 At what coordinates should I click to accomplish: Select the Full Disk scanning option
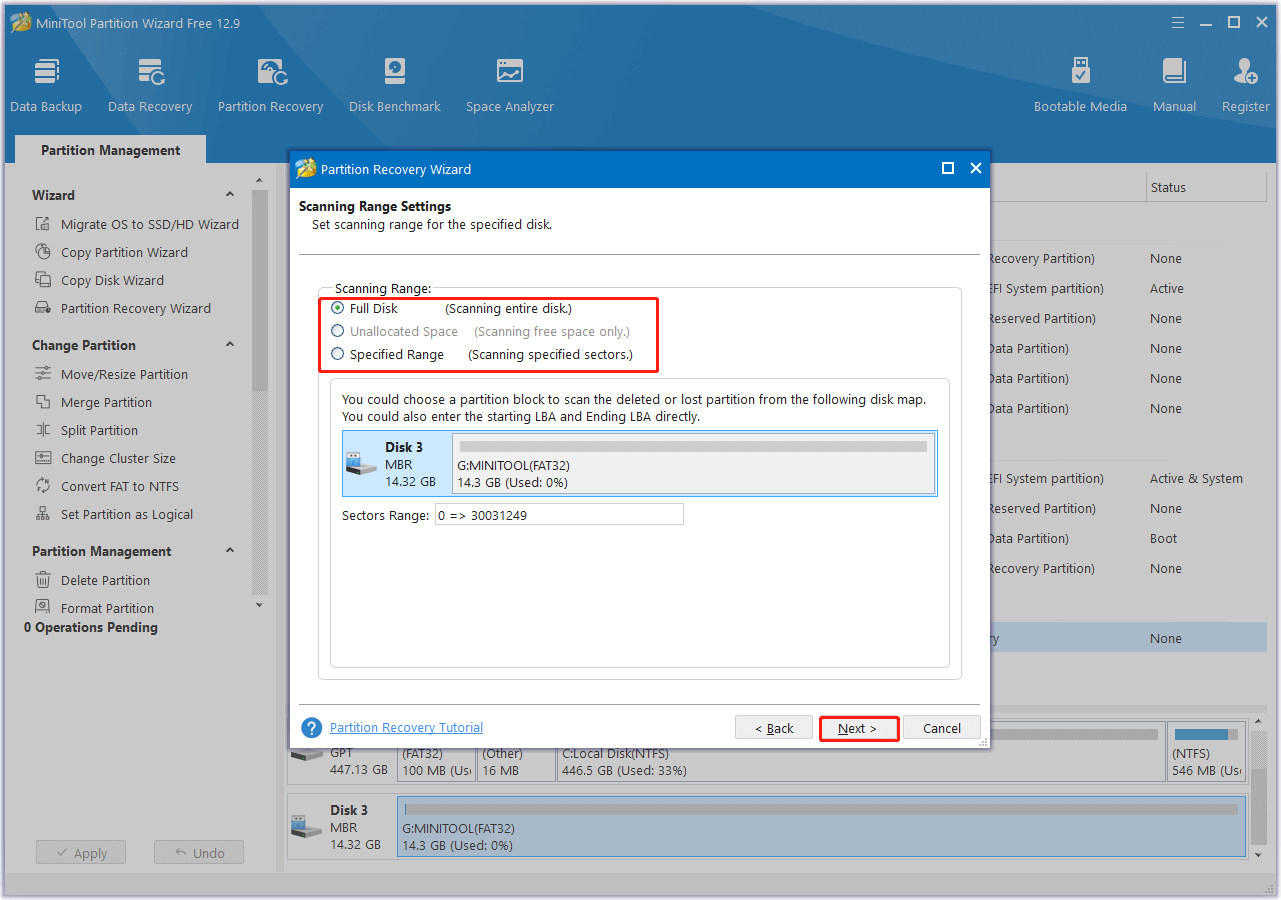pyautogui.click(x=337, y=308)
